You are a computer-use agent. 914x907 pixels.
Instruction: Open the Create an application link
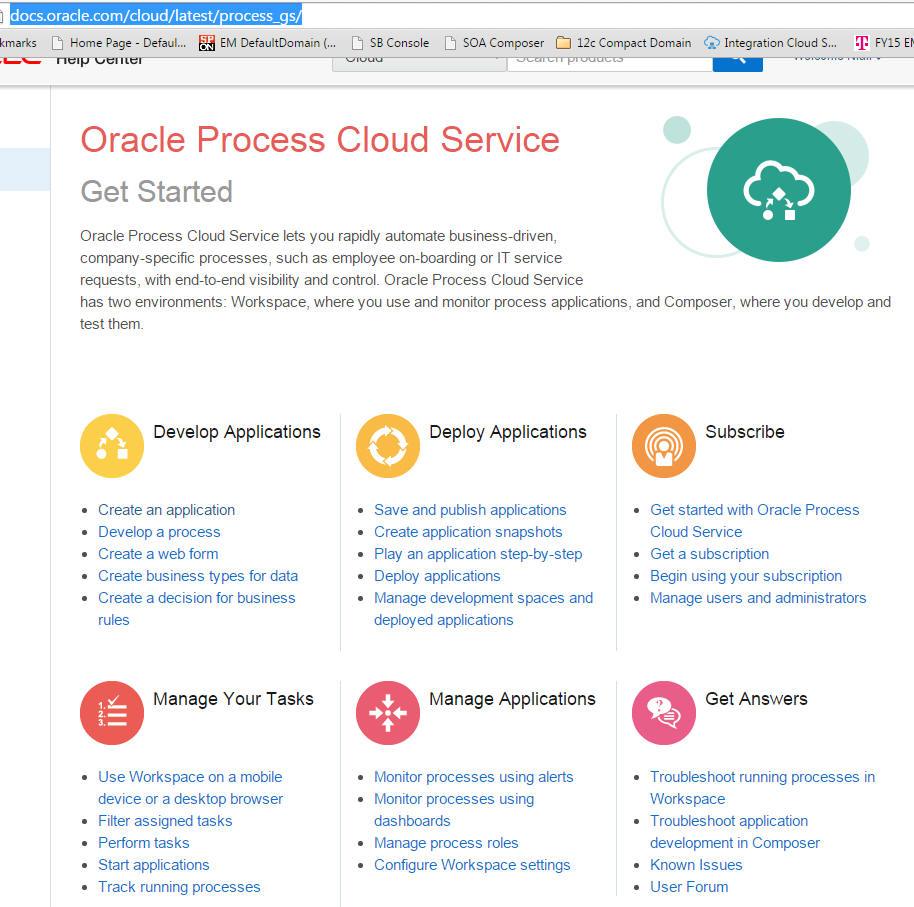point(166,510)
